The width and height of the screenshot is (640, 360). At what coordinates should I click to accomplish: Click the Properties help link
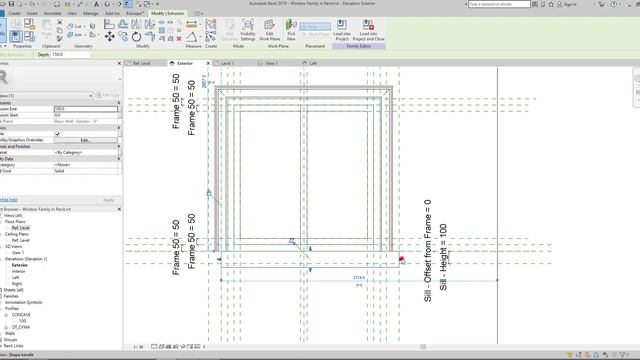click(x=9, y=200)
